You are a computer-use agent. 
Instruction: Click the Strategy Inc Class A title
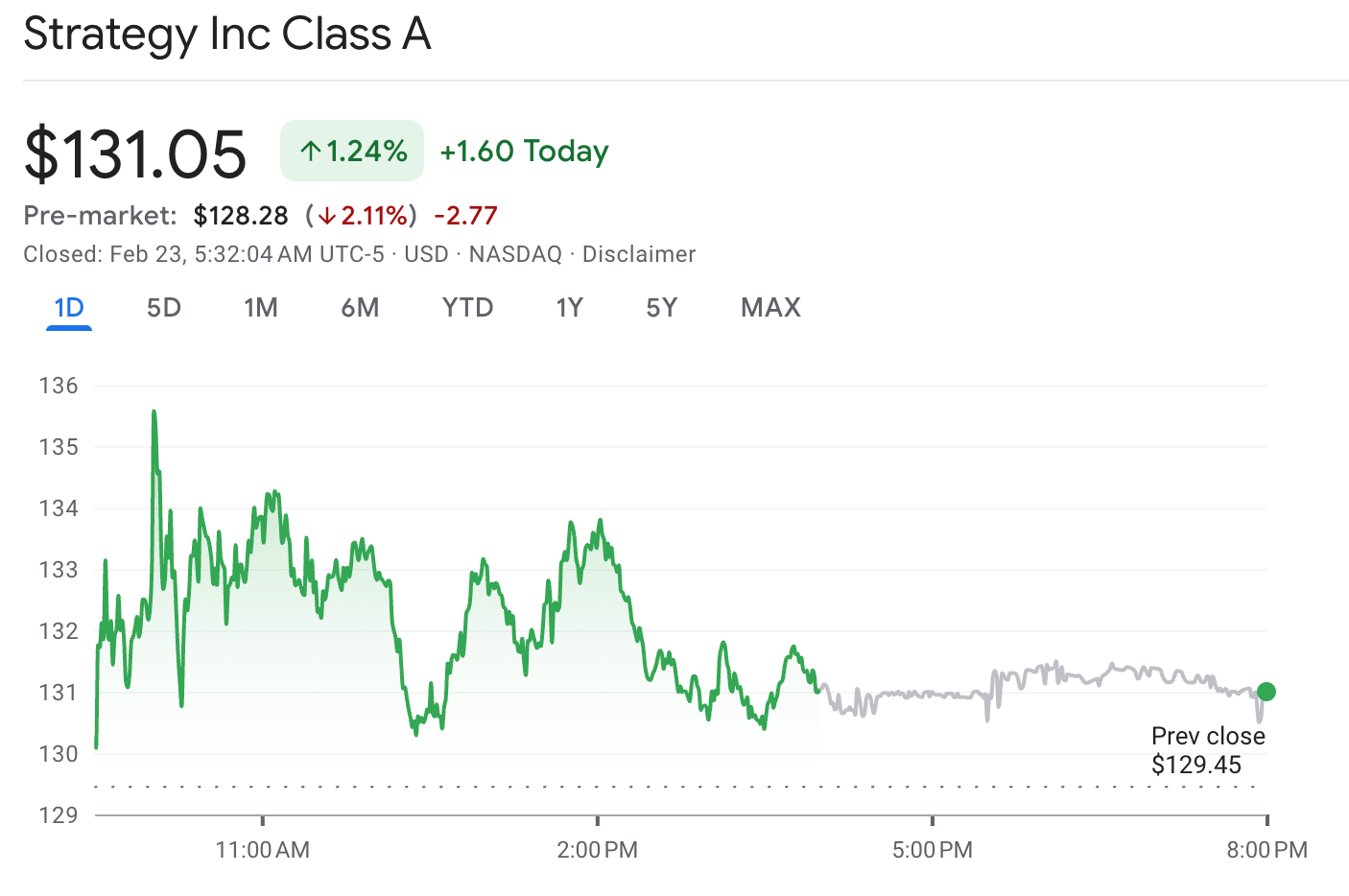tap(226, 35)
